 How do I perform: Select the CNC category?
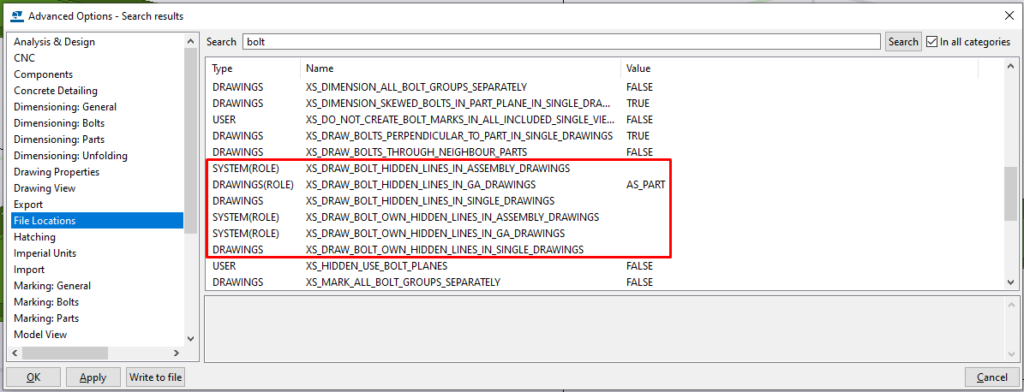coord(24,58)
